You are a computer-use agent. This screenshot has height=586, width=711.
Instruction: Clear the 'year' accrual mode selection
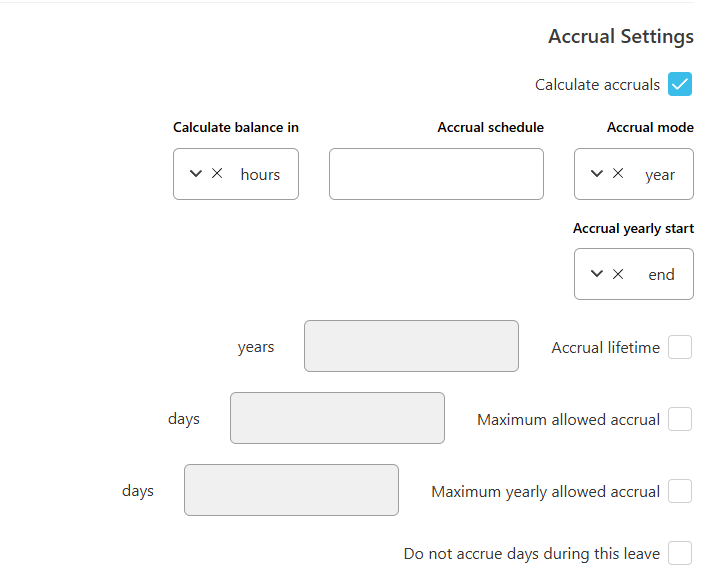pos(618,174)
